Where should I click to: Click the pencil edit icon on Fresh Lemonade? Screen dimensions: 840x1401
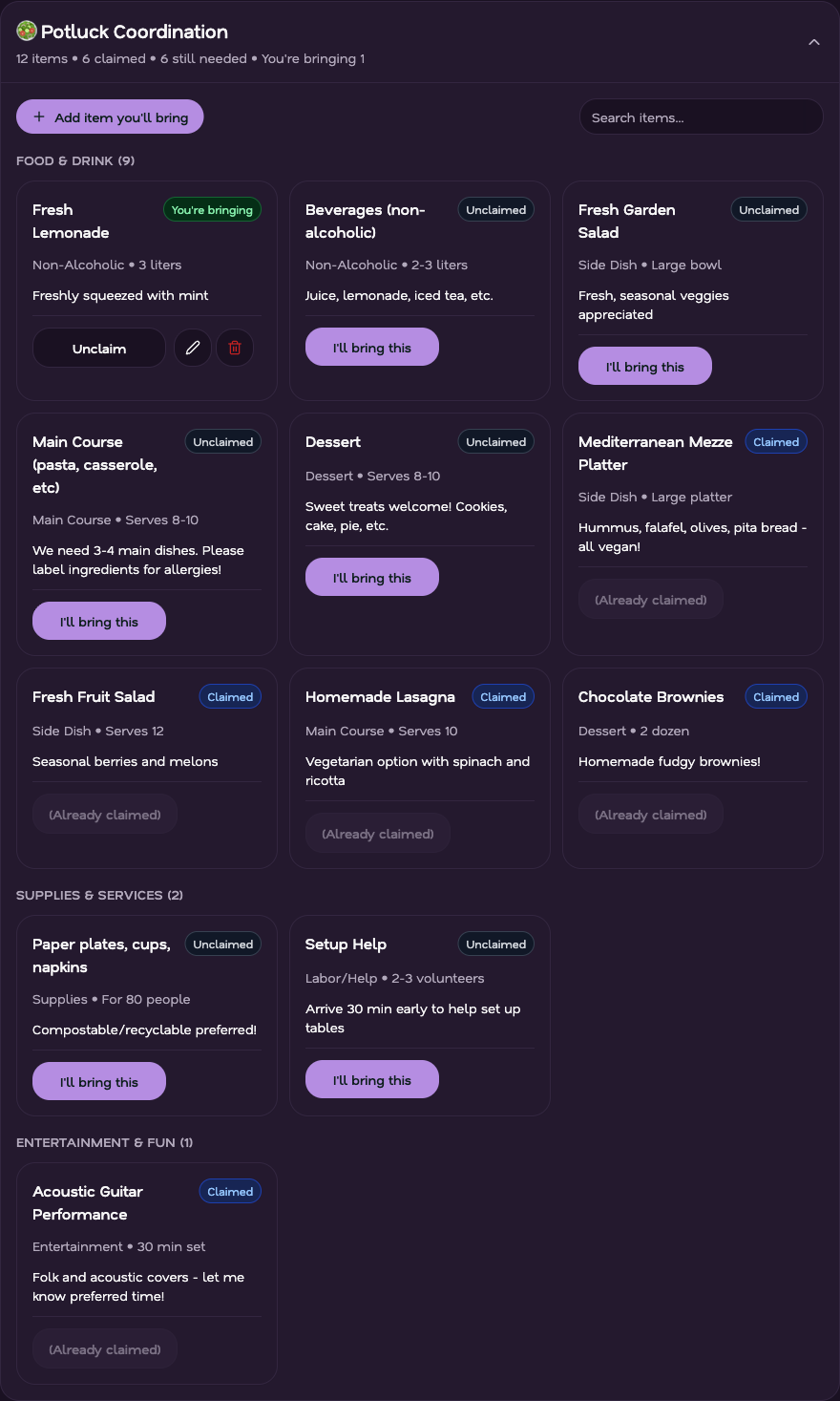(x=193, y=348)
